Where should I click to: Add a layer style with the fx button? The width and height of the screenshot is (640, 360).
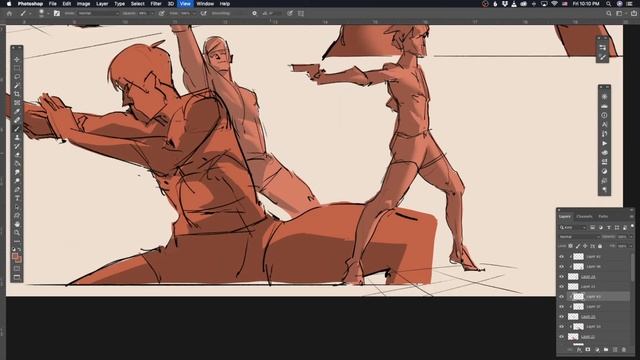point(579,350)
